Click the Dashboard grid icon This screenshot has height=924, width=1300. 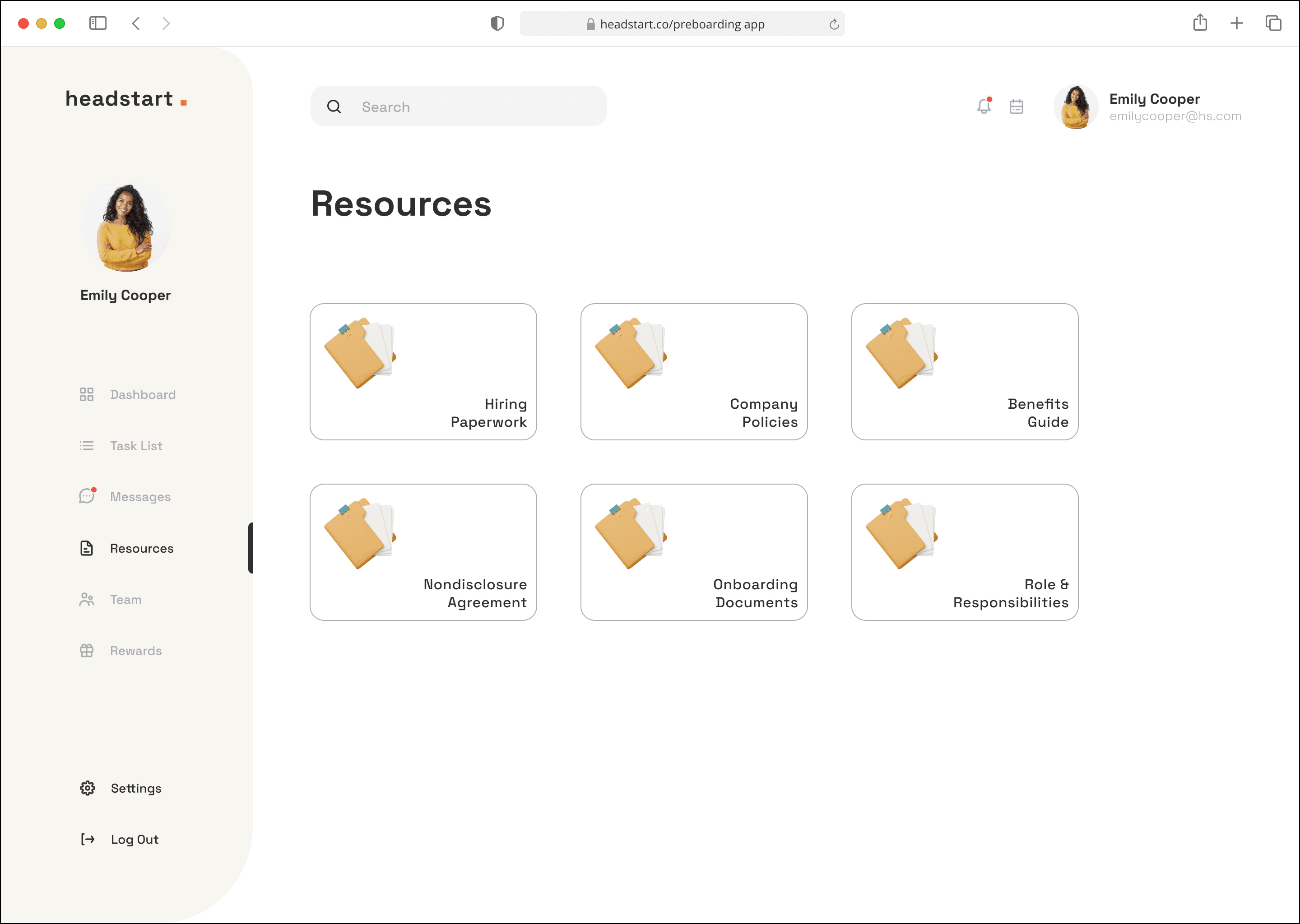click(x=87, y=394)
